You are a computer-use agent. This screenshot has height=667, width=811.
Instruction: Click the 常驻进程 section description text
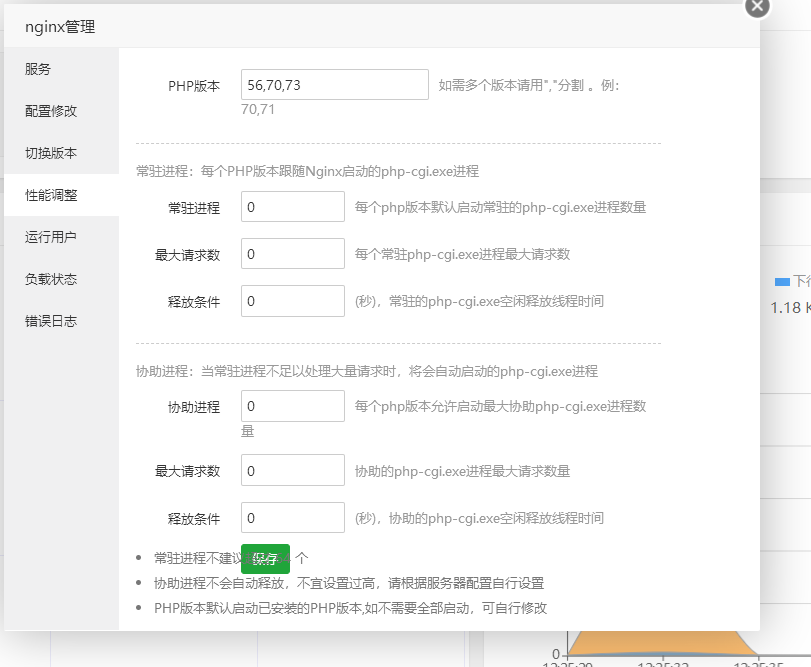tap(307, 171)
